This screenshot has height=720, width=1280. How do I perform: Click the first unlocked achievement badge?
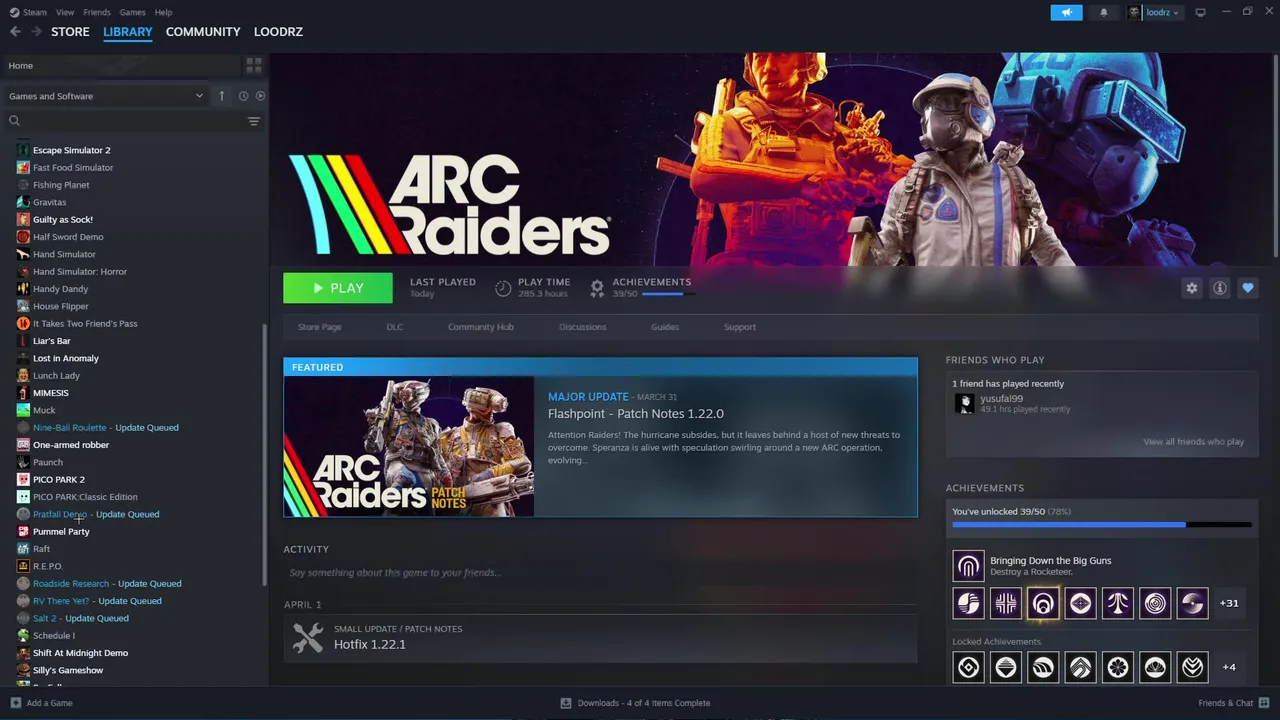click(x=968, y=603)
